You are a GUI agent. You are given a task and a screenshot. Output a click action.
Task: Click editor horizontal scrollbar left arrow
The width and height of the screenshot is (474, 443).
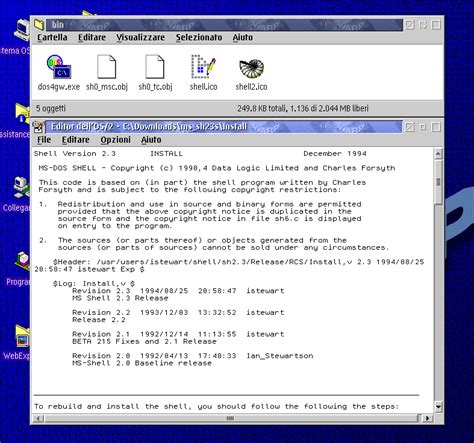[39, 418]
